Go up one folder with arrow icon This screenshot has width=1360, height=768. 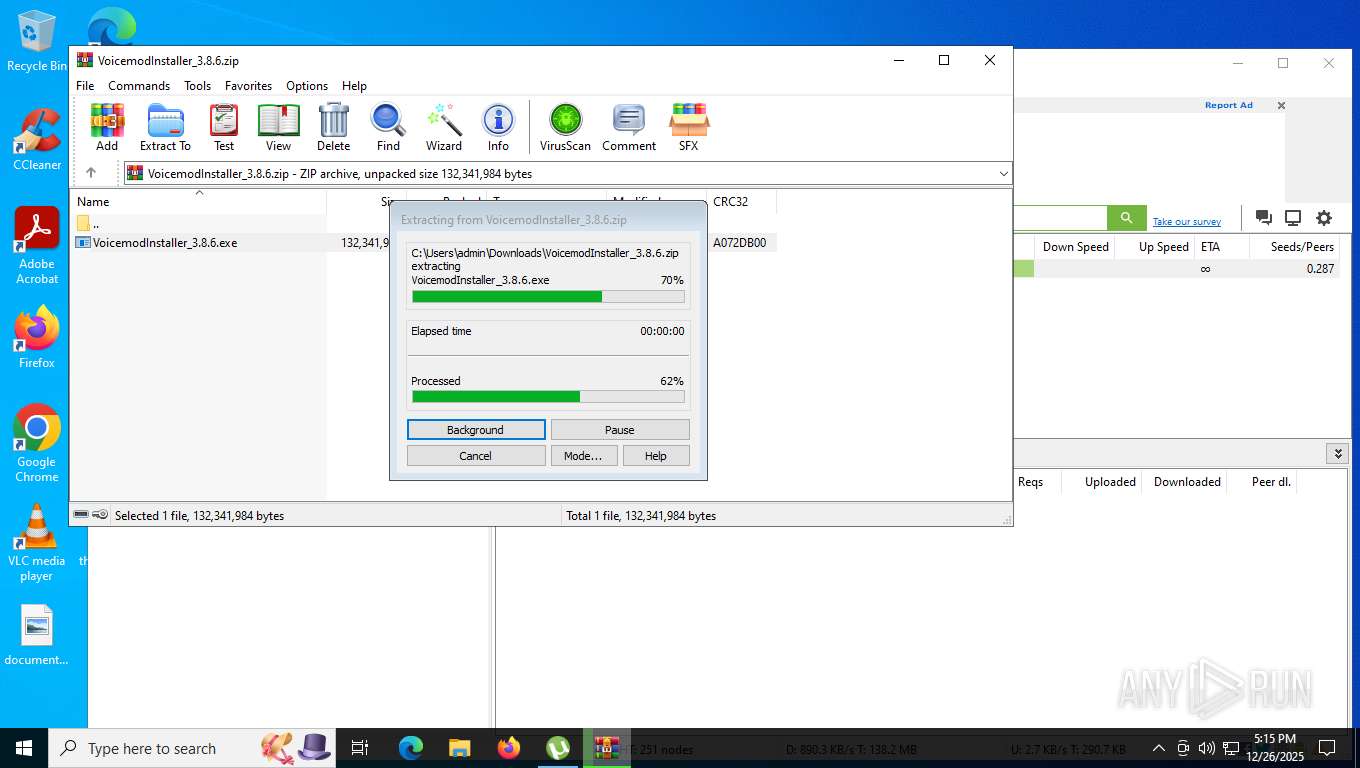[91, 173]
